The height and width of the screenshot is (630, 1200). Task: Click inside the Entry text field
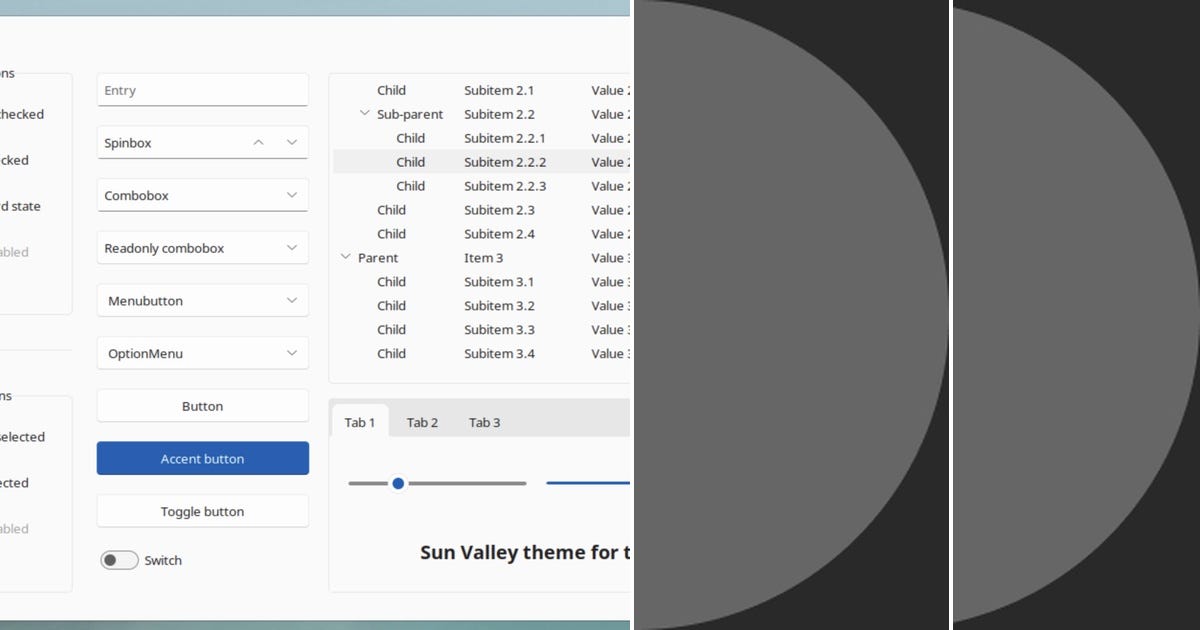point(202,89)
